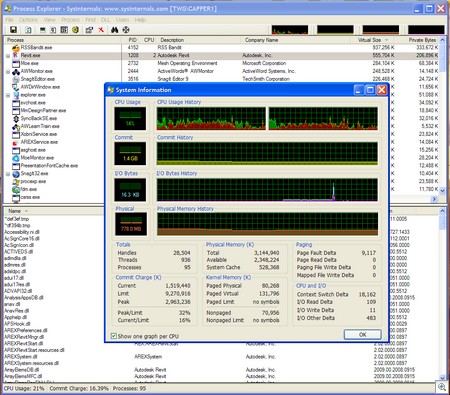Screen dimensions: 450x395
Task: Click the mini CPU usage graph in toolbar
Action: [290, 30]
